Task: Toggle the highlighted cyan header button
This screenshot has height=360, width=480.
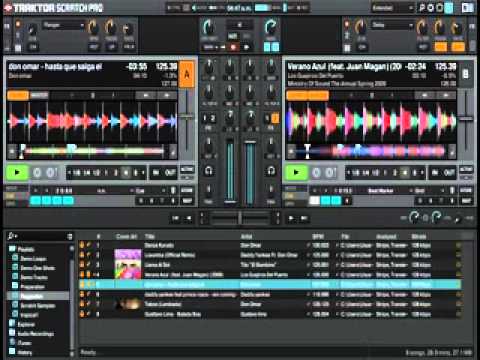Action: [449, 8]
